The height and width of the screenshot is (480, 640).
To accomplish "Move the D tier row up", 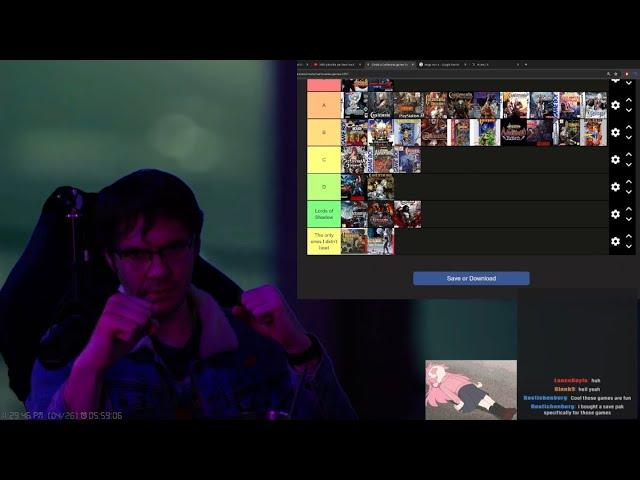I will pyautogui.click(x=629, y=182).
